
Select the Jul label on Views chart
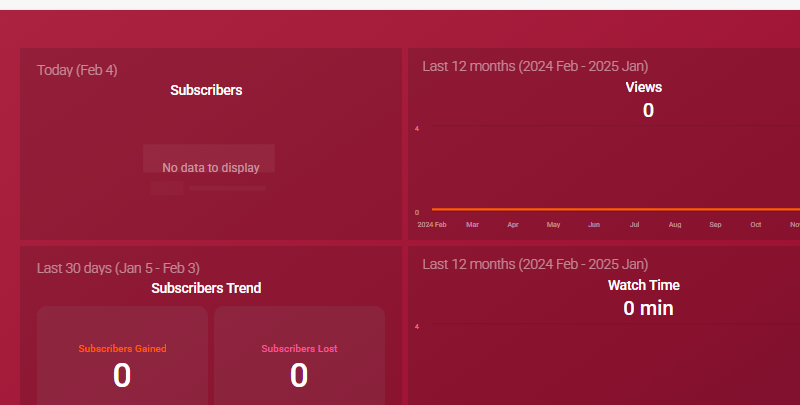click(634, 224)
